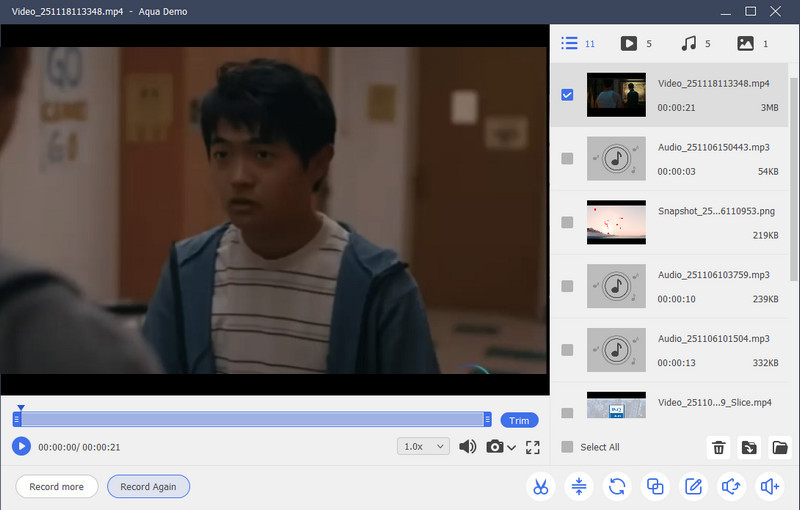This screenshot has width=800, height=510.
Task: Open the scissors clip tool
Action: [x=540, y=487]
